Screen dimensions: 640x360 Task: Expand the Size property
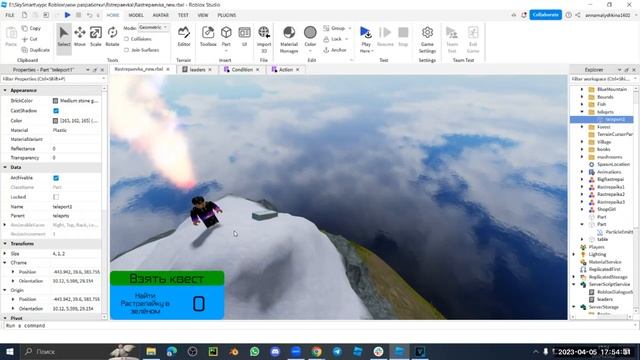(x=5, y=253)
